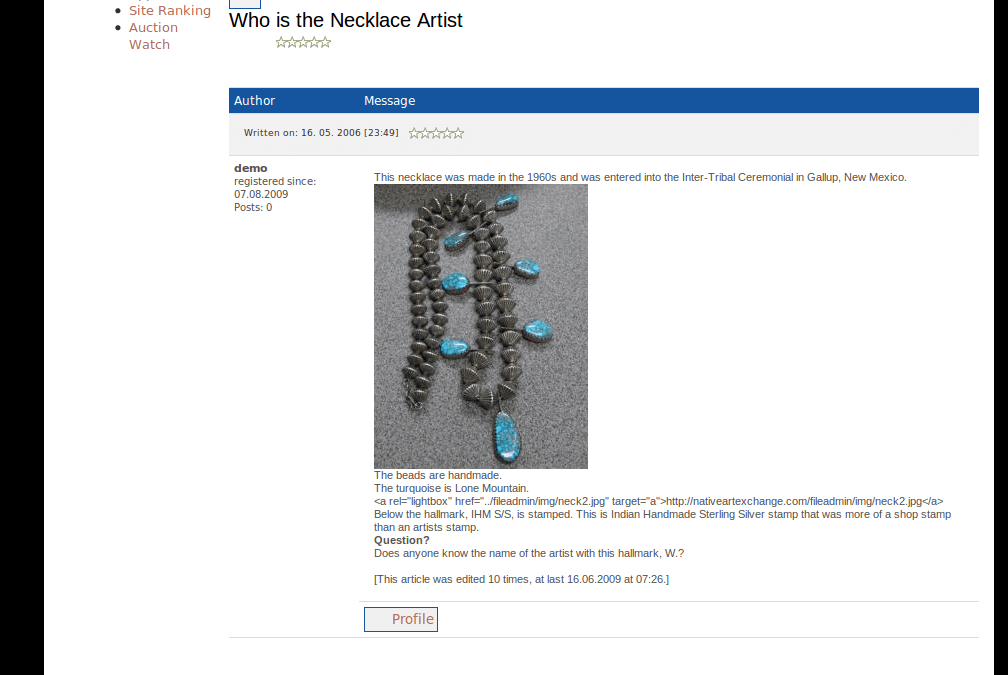1008x675 pixels.
Task: Click the Message column header
Action: pos(390,100)
